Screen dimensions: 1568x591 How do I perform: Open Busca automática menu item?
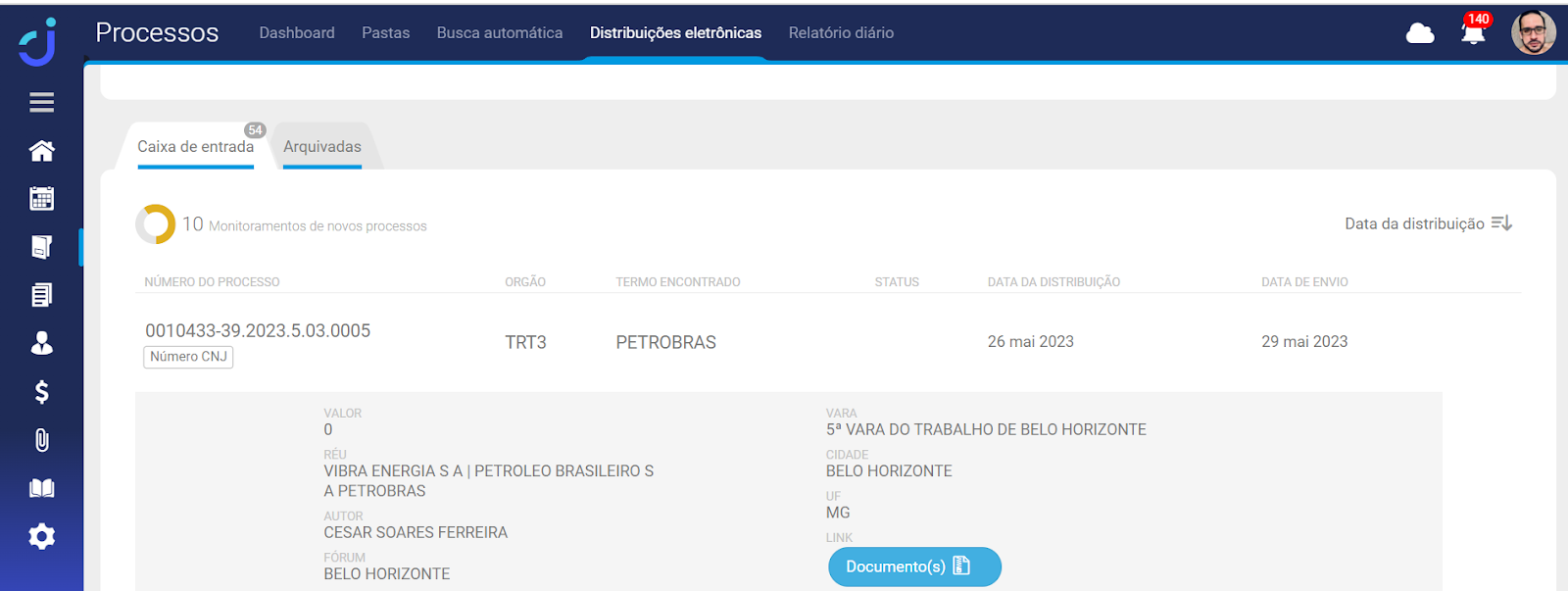499,33
